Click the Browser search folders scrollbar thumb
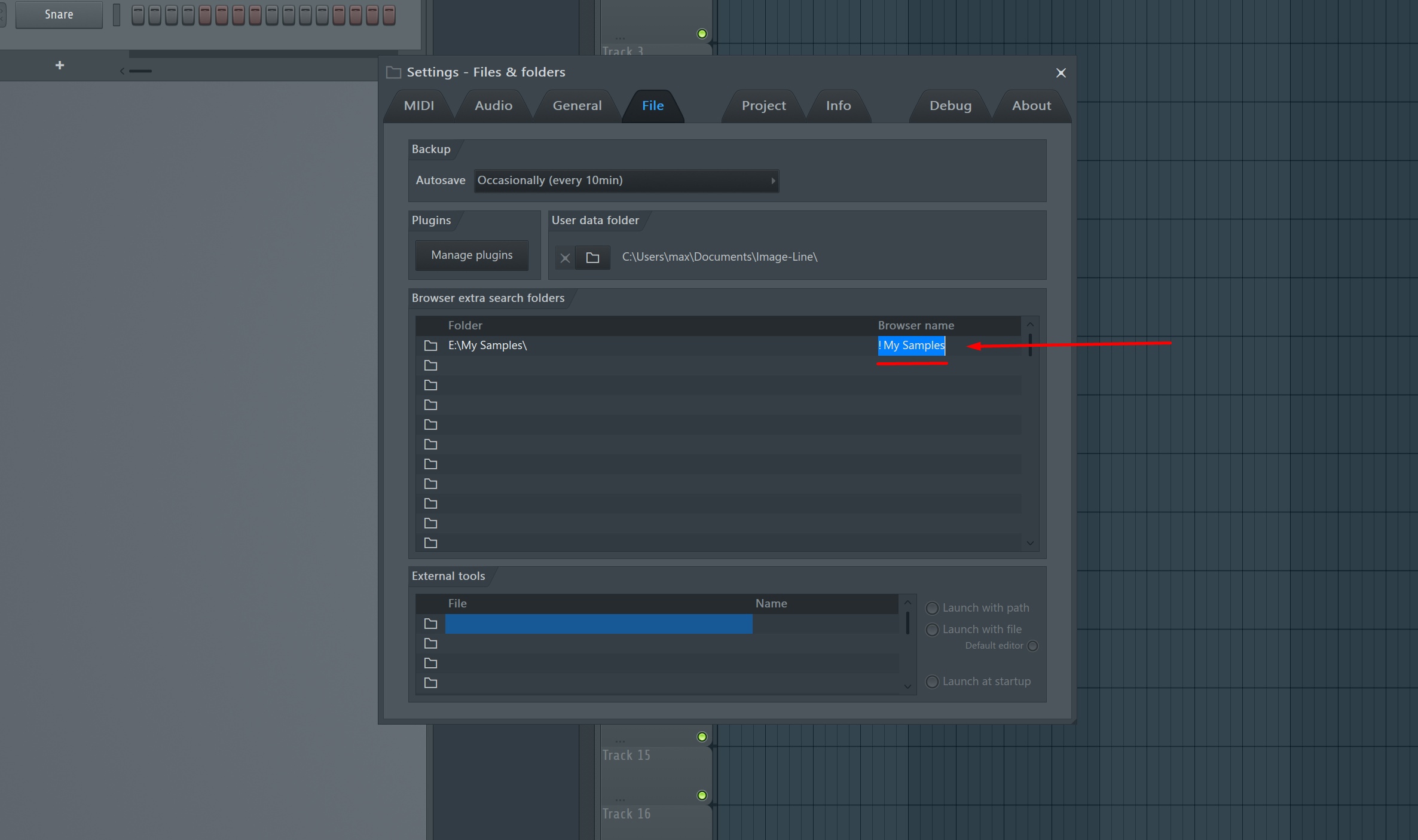 (1030, 344)
